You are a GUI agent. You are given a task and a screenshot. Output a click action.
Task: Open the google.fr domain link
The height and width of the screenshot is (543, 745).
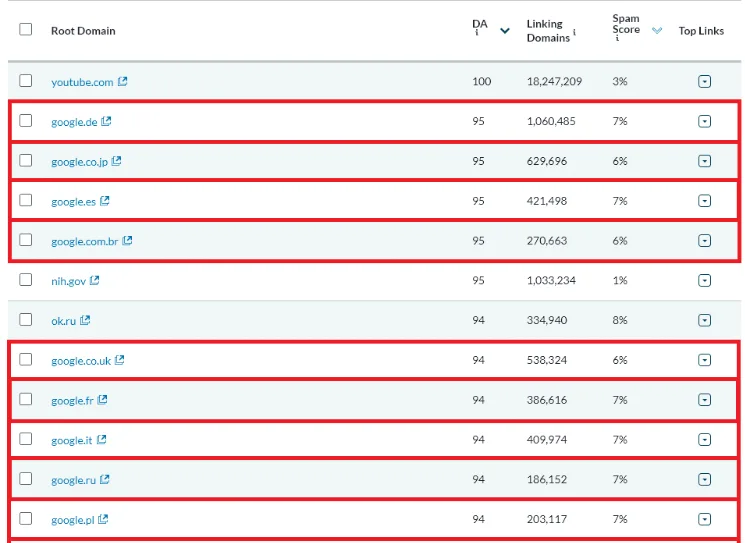pos(72,400)
